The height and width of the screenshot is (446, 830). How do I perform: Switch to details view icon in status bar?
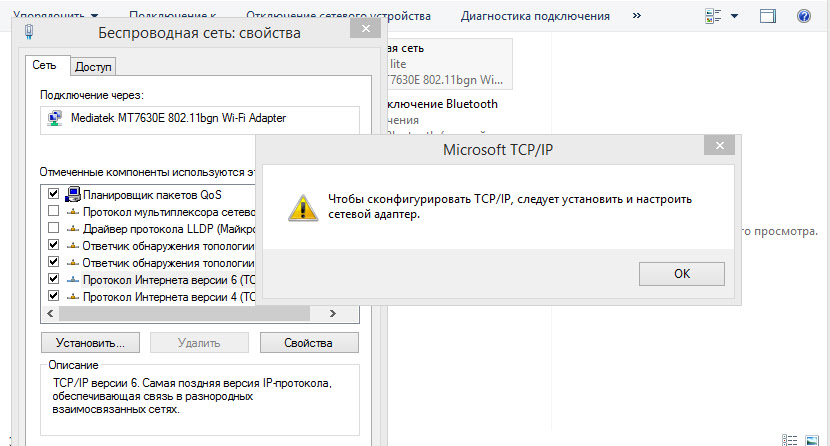pyautogui.click(x=790, y=439)
